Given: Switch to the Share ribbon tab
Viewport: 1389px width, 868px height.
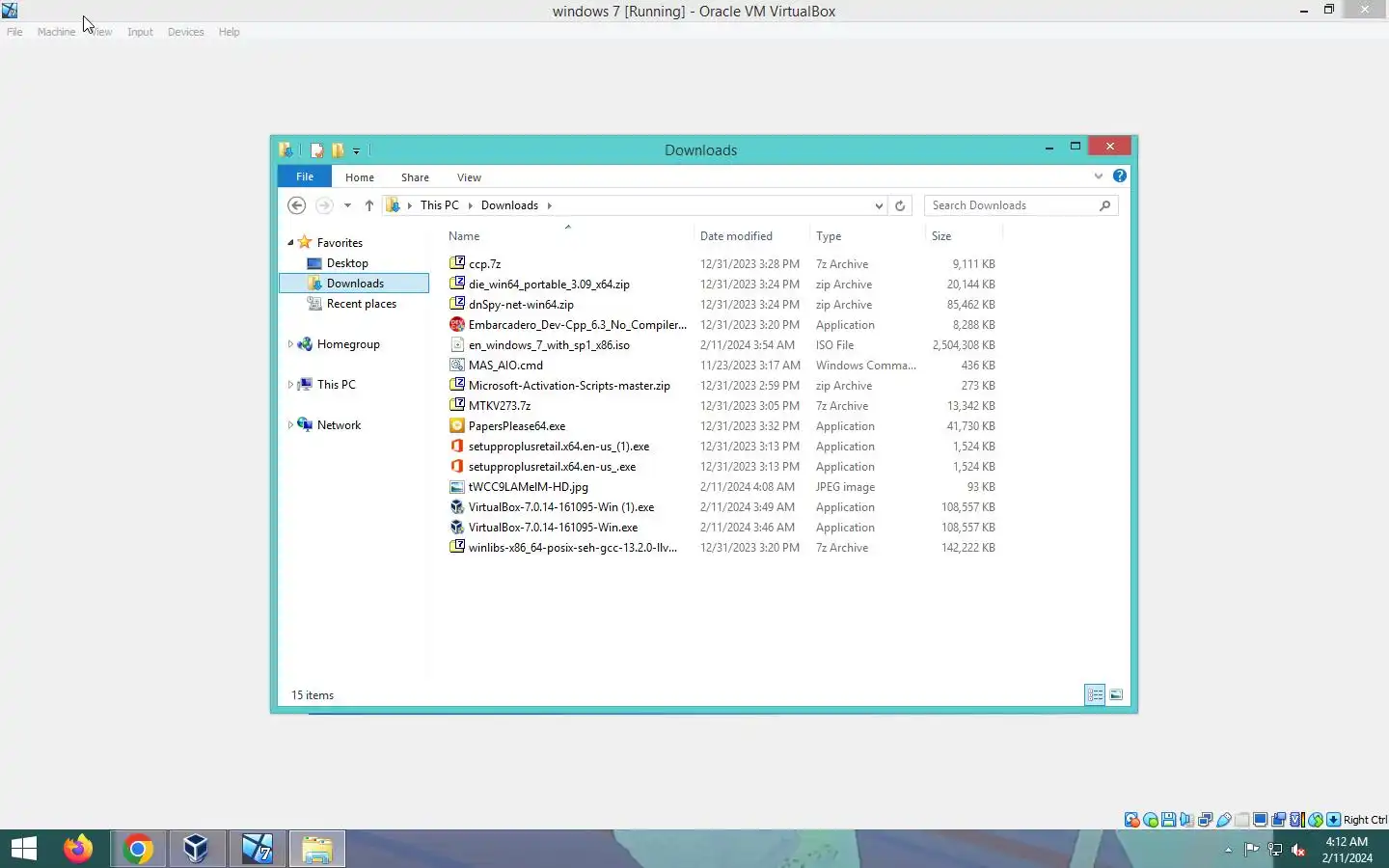Looking at the screenshot, I should click(x=415, y=177).
